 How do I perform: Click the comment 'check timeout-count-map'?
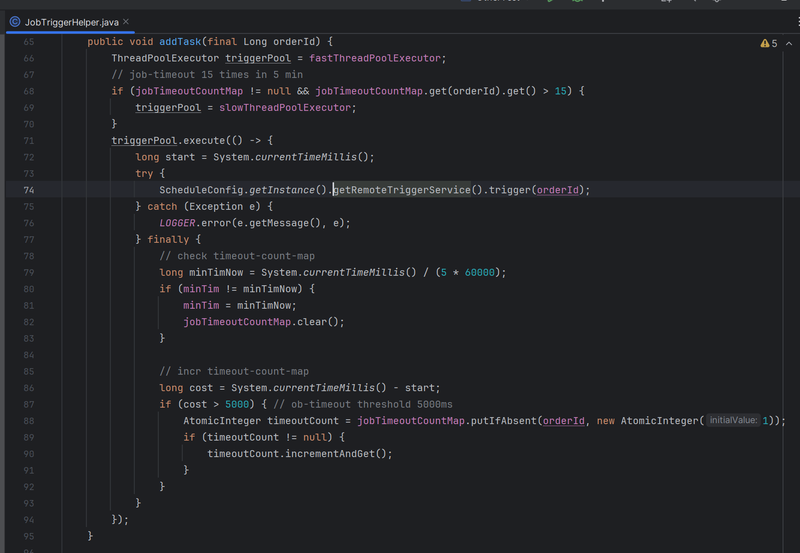pos(237,256)
